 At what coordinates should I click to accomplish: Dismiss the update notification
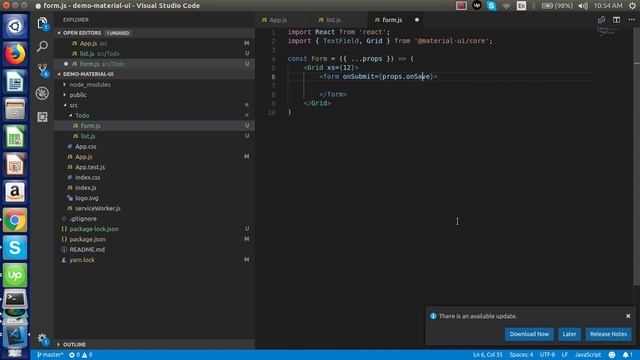pyautogui.click(x=628, y=316)
